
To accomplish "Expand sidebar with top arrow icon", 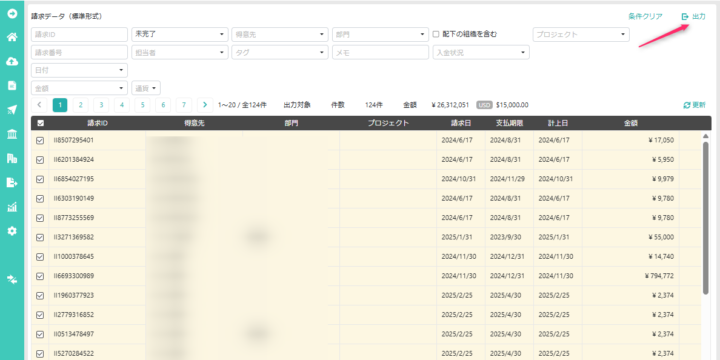I will (12, 13).
